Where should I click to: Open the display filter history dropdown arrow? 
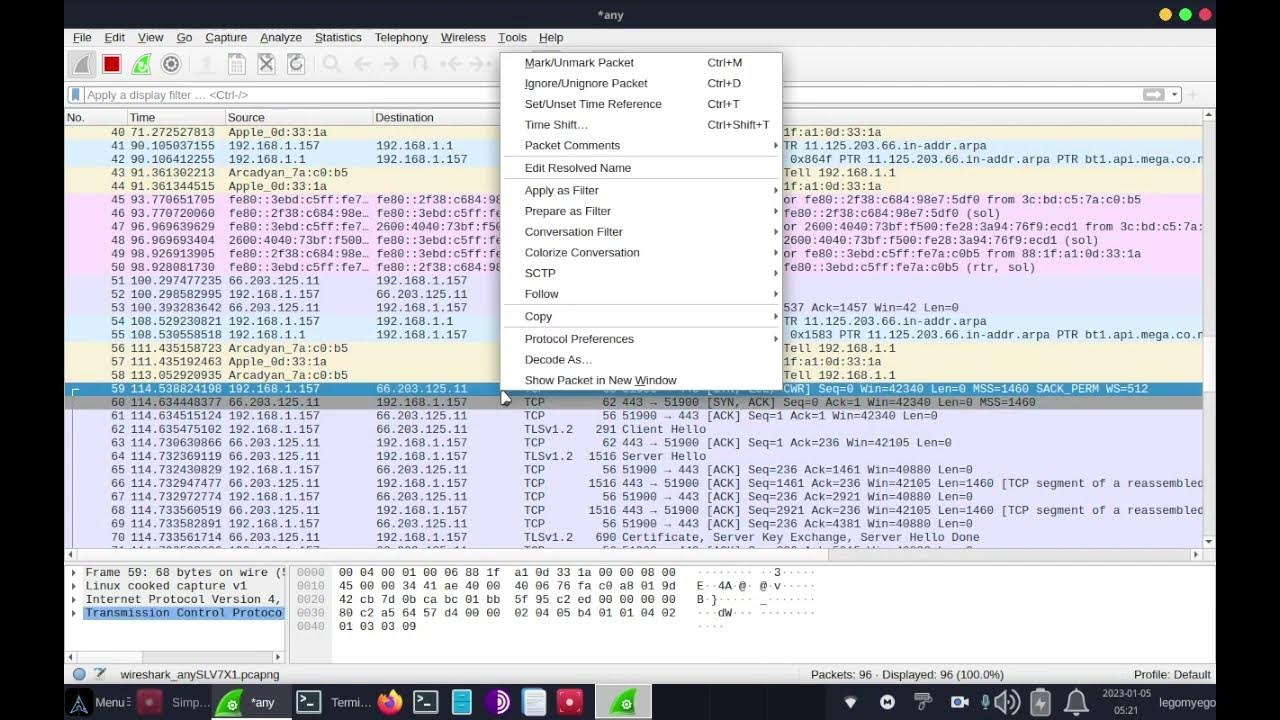1175,95
